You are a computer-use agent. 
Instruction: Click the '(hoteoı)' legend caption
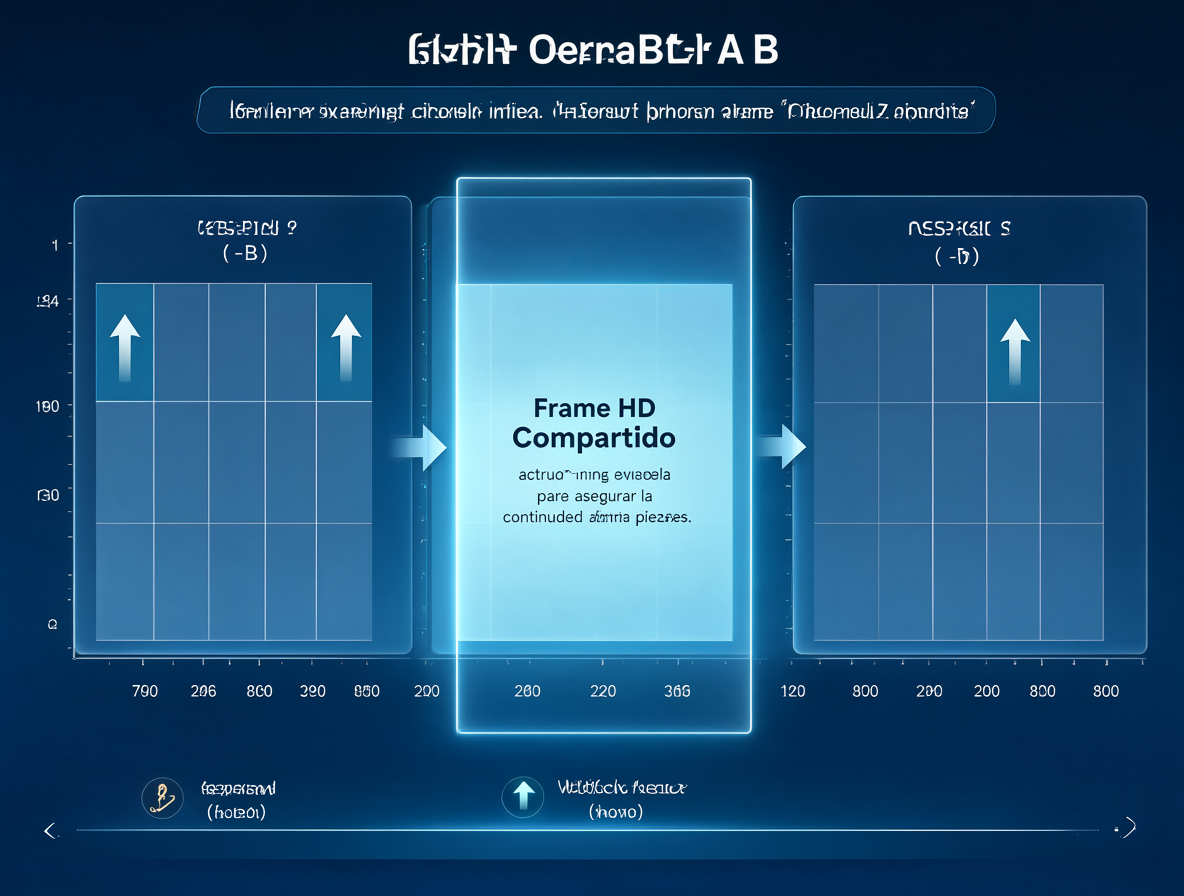(x=236, y=812)
